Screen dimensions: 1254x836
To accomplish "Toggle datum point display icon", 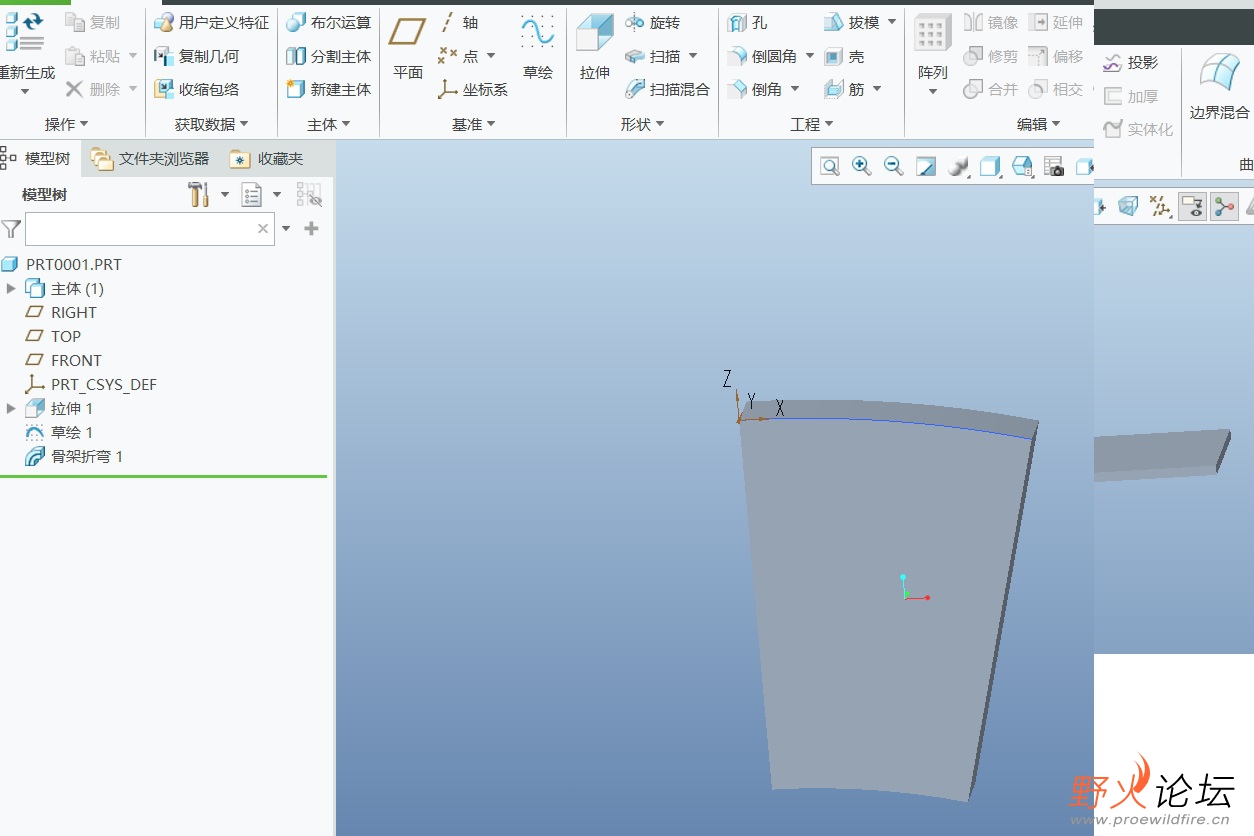I will pos(1160,207).
